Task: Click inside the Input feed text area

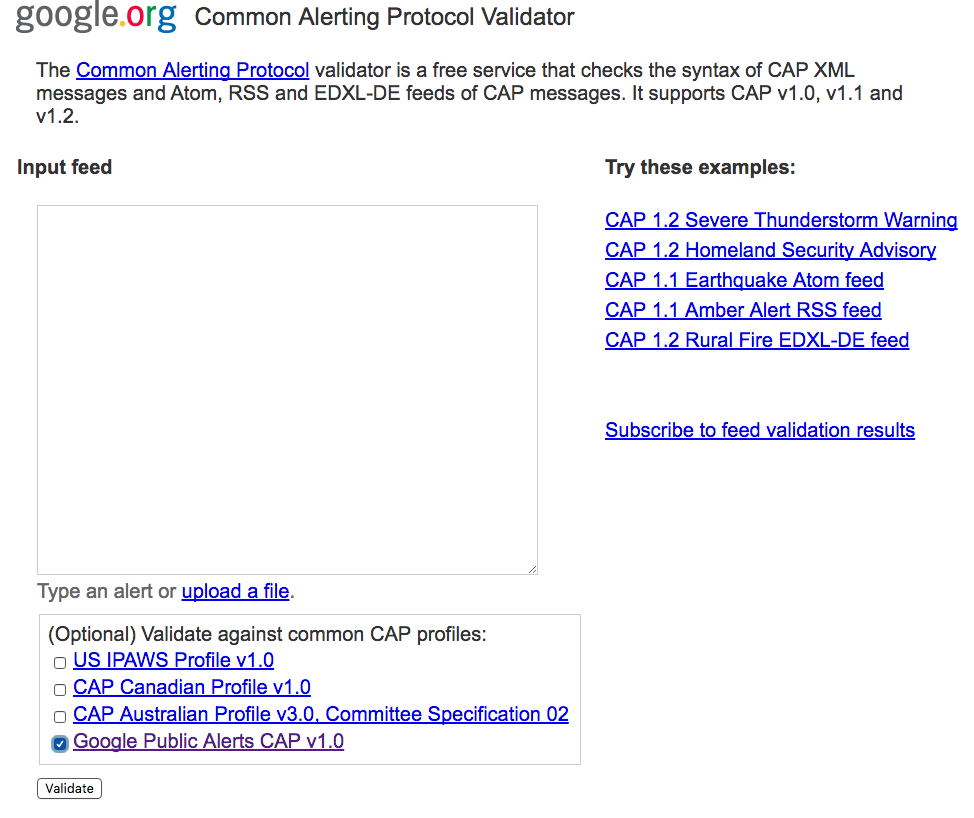Action: point(287,390)
